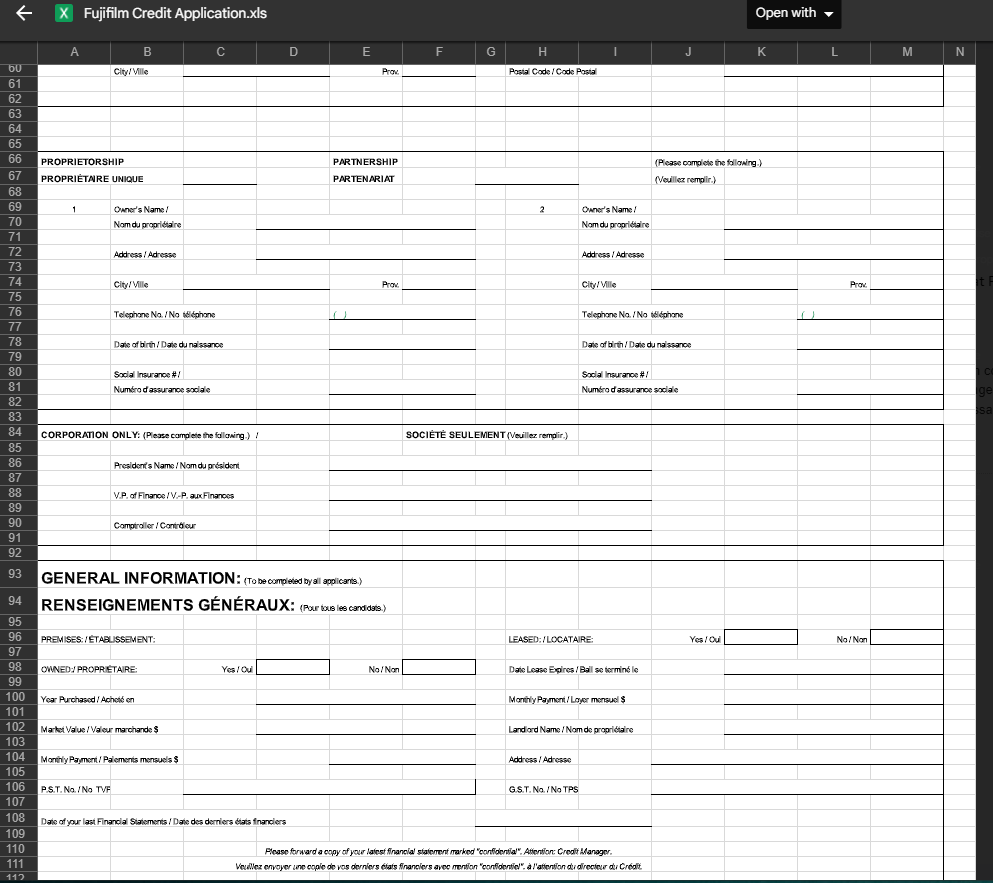Click 'Landlord Name / Nom de propriétaire' label

(571, 730)
